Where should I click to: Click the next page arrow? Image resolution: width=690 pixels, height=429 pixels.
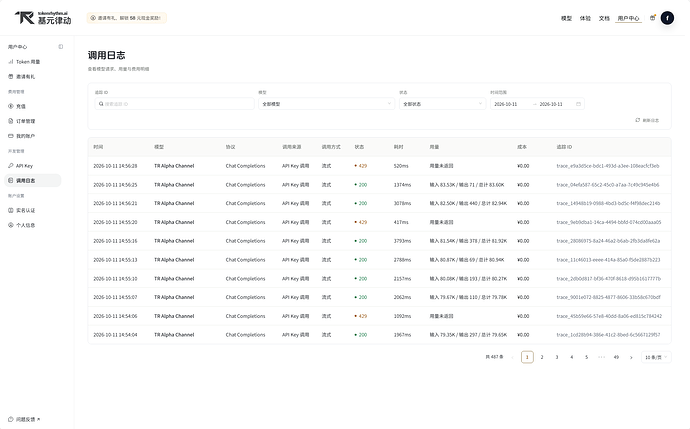631,357
